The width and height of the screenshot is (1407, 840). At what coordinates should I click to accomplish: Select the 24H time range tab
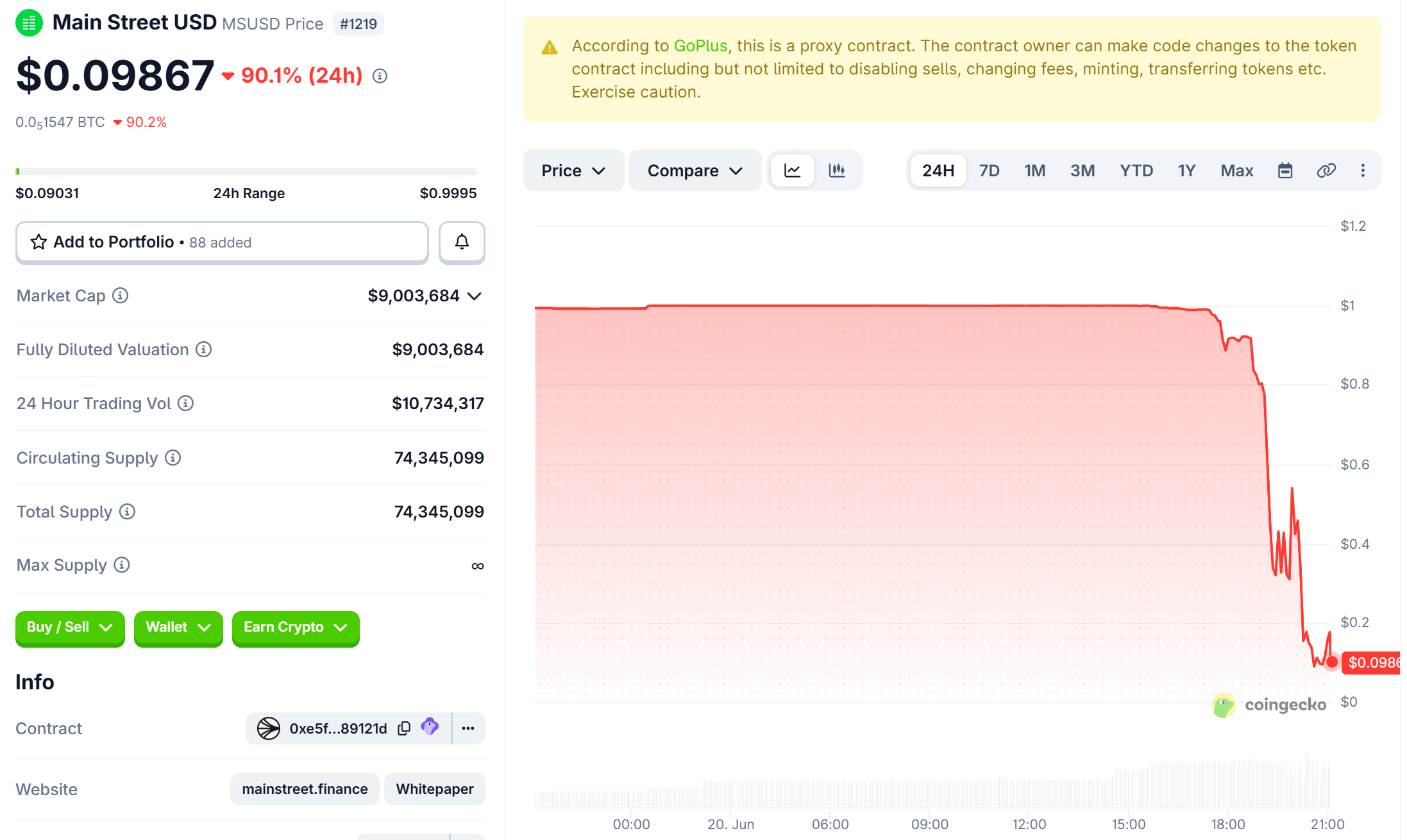coord(938,171)
